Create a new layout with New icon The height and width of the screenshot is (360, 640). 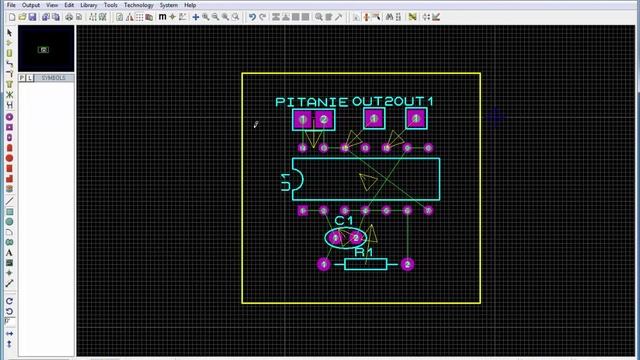12,17
